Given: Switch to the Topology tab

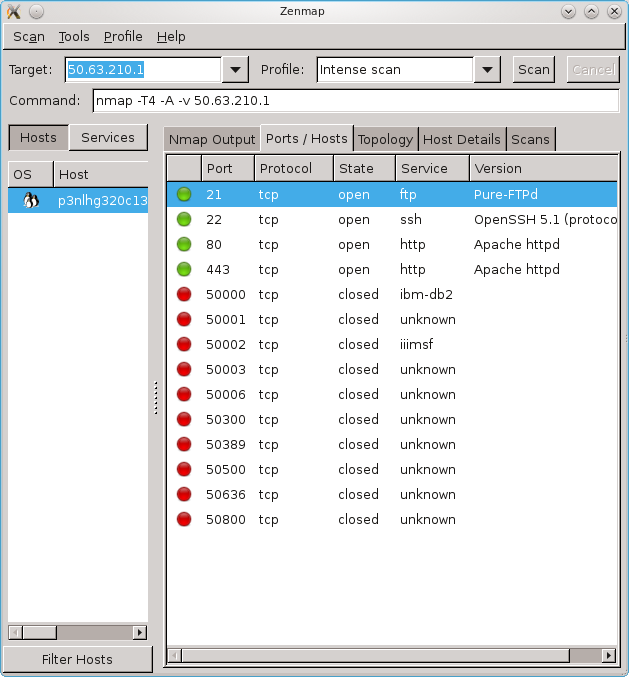Looking at the screenshot, I should pos(386,139).
